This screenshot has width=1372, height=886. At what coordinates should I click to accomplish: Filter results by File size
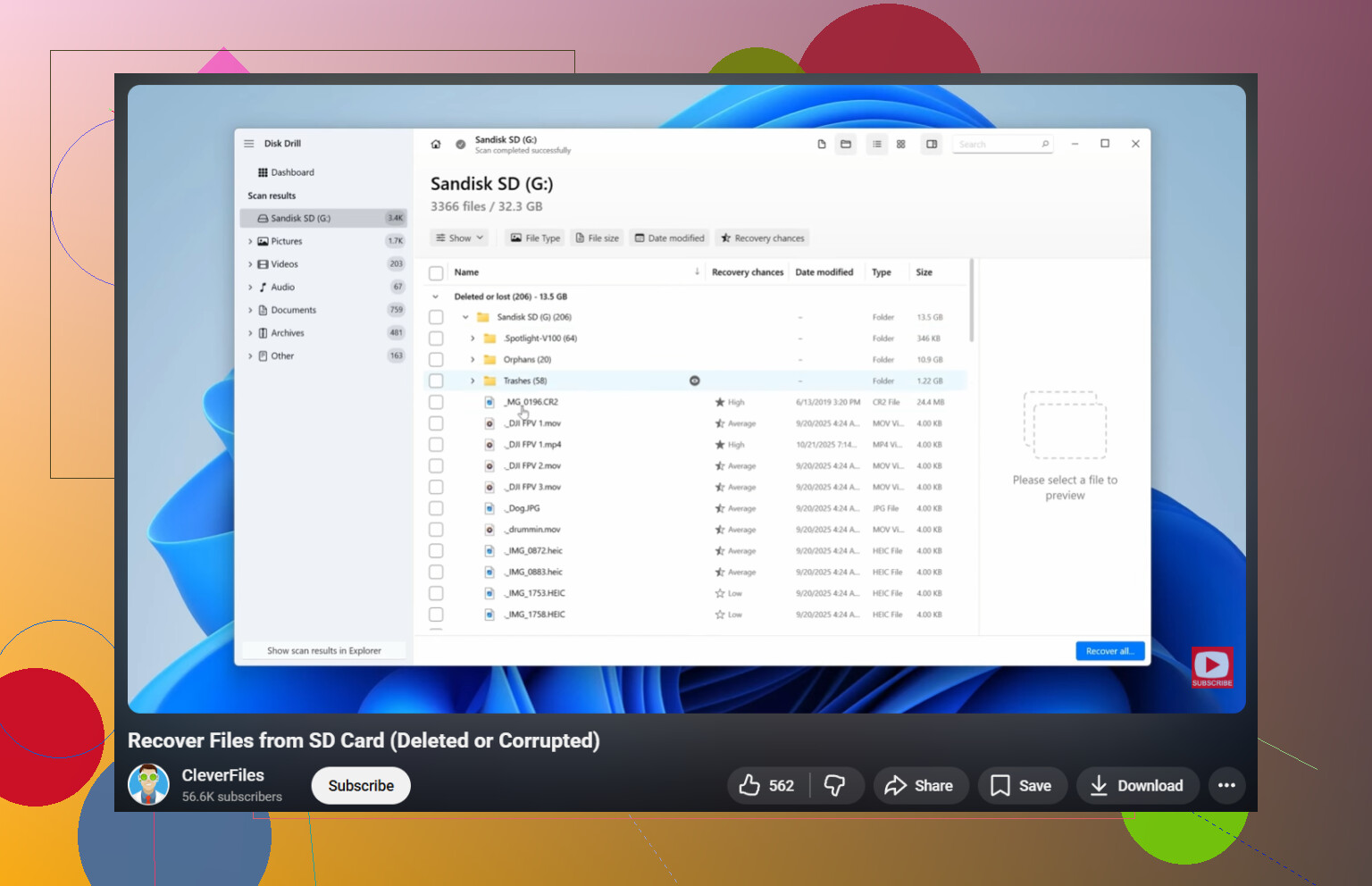[598, 238]
